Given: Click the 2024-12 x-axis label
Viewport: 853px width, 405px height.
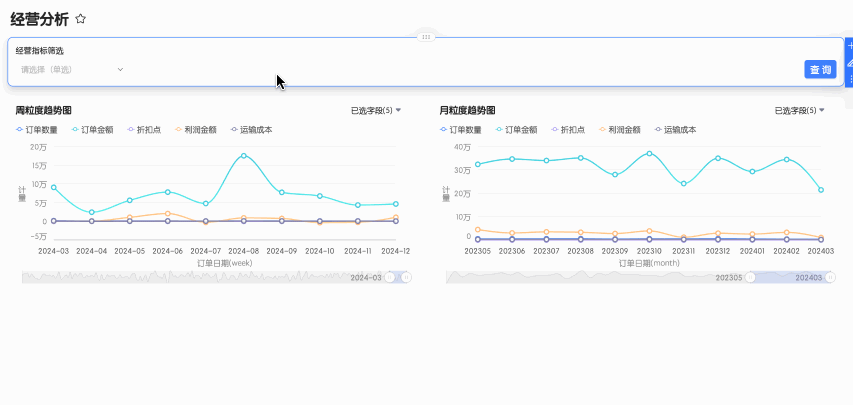Looking at the screenshot, I should tap(395, 251).
